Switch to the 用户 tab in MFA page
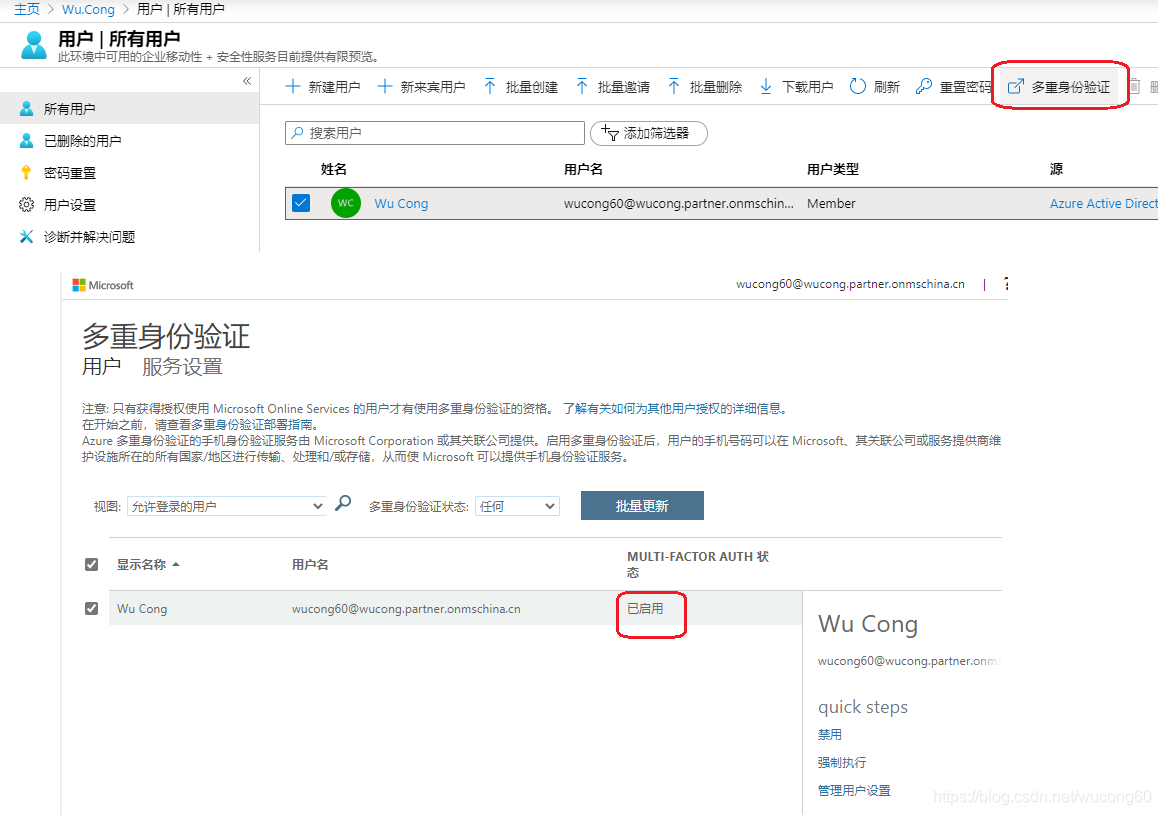The image size is (1161, 815). pos(101,366)
